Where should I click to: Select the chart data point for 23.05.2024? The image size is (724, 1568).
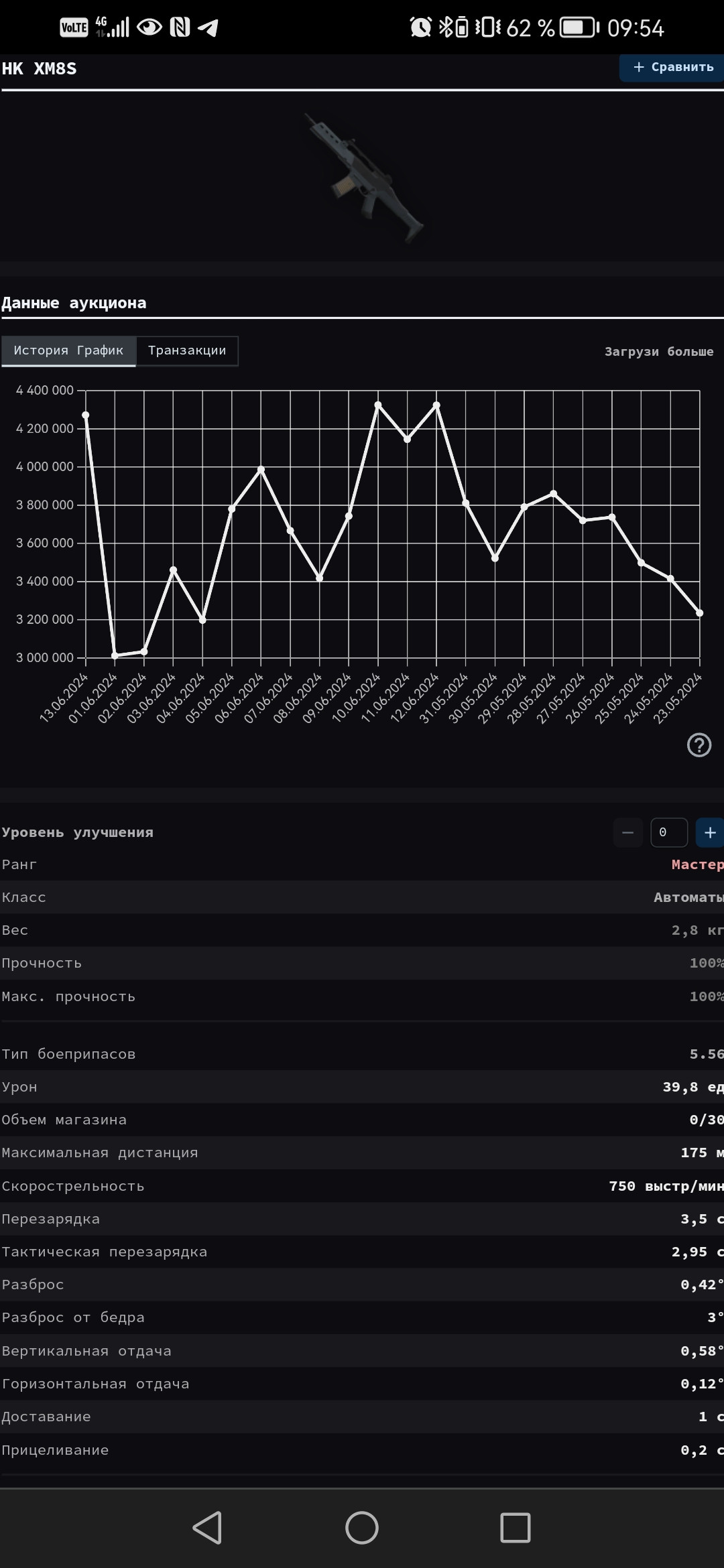[700, 613]
